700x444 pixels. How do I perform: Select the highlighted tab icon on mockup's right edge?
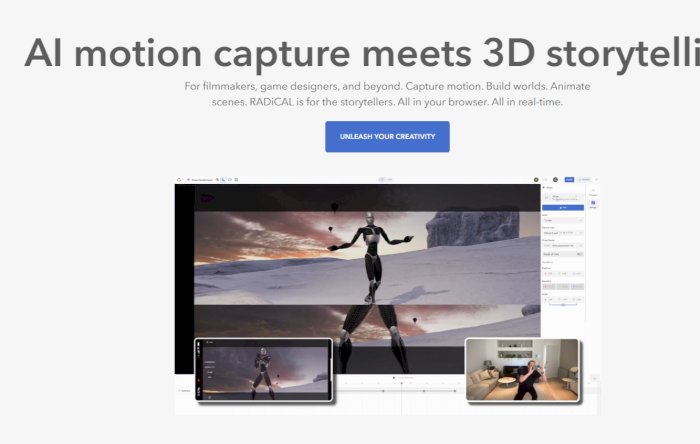pos(593,204)
